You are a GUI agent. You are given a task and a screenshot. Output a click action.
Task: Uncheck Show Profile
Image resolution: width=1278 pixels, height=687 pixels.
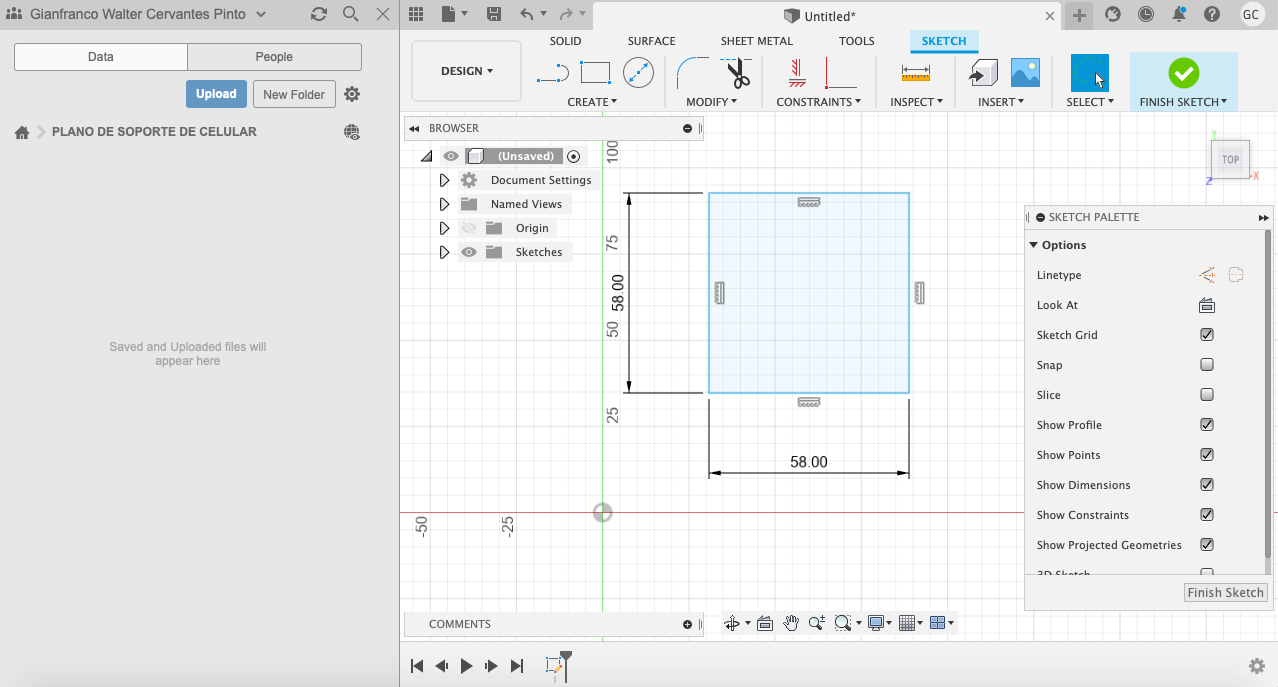pyautogui.click(x=1207, y=425)
